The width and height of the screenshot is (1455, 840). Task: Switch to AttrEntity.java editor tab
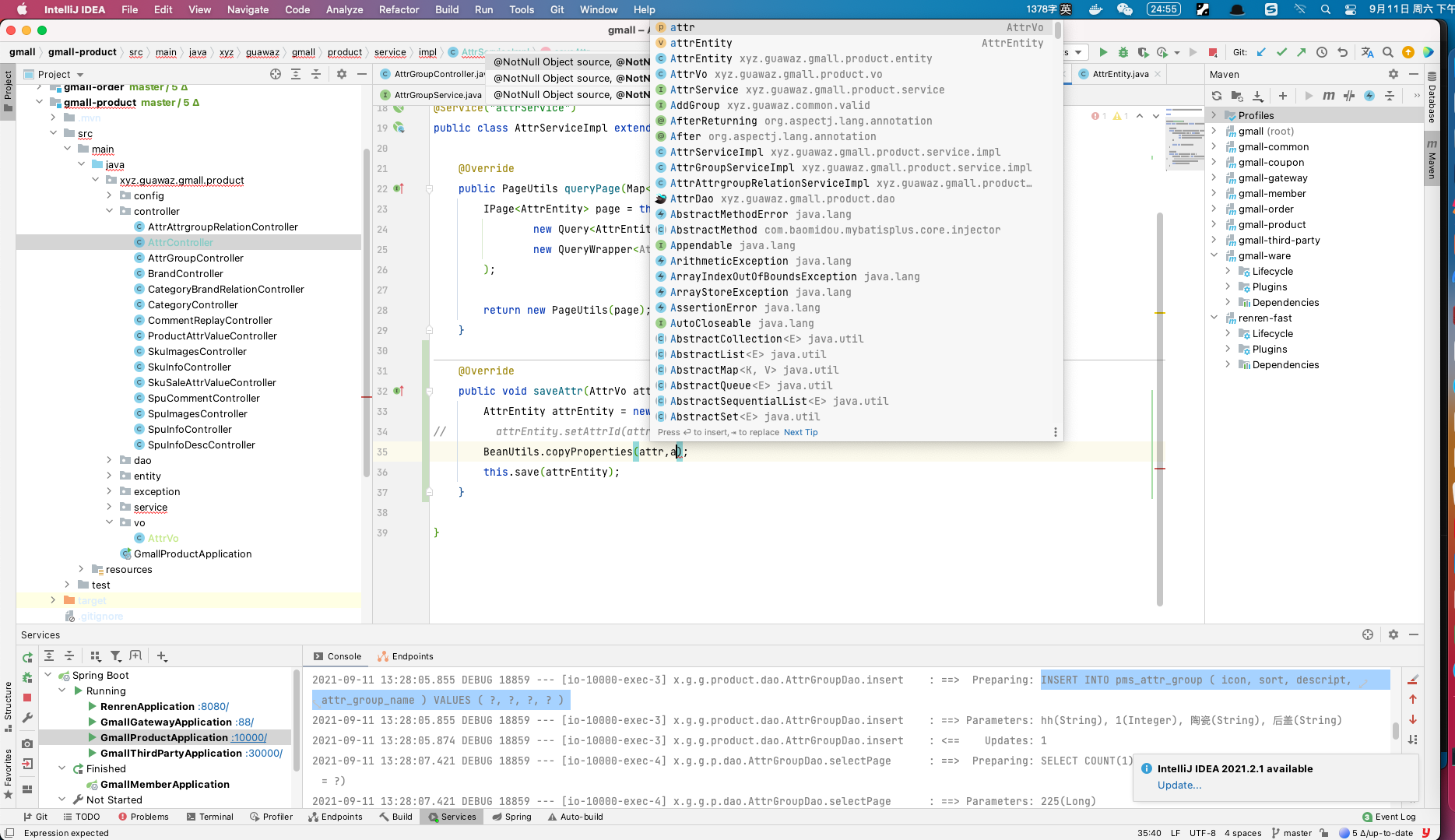click(x=1120, y=74)
